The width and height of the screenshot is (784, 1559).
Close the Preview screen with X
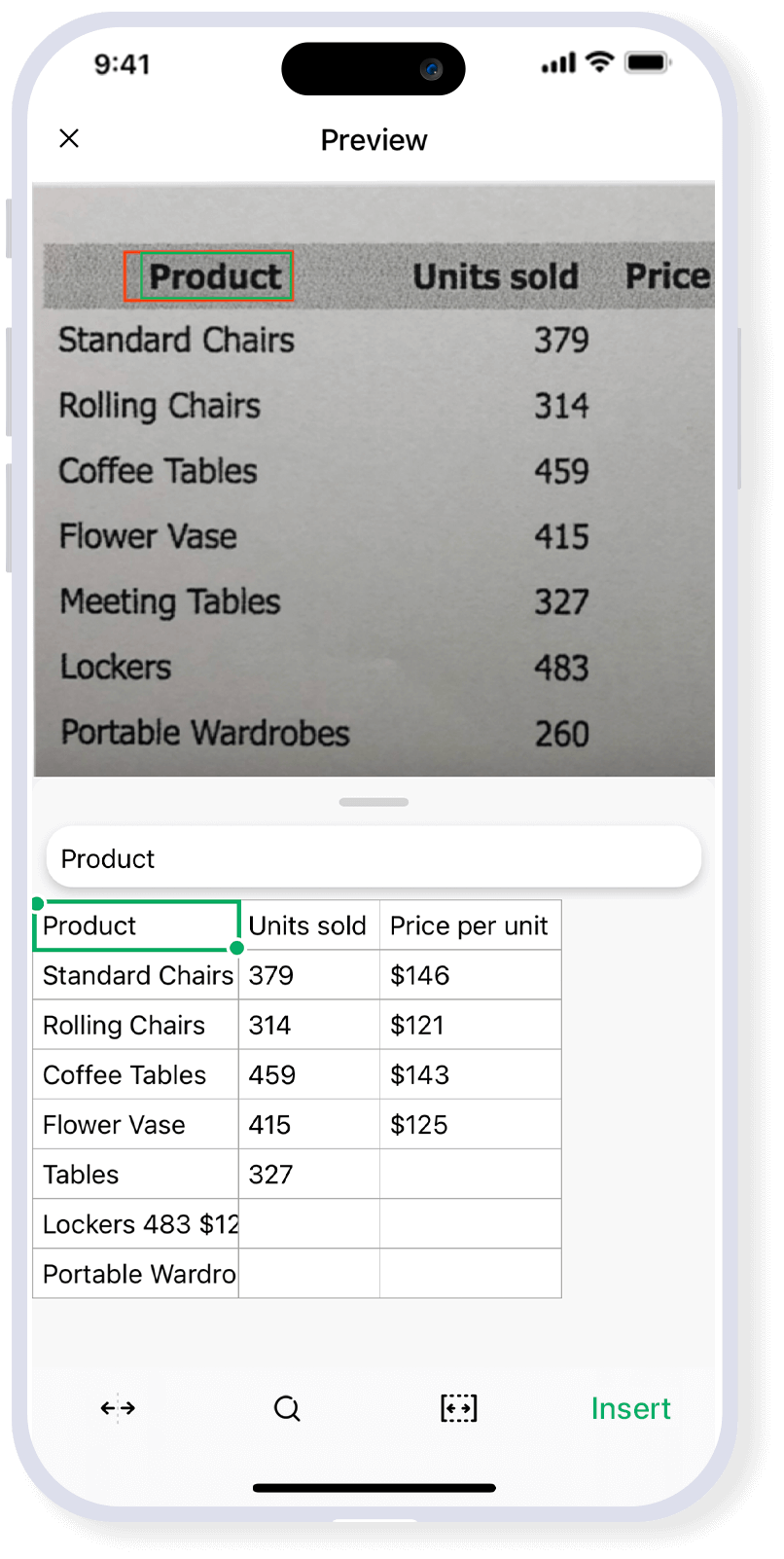point(69,139)
